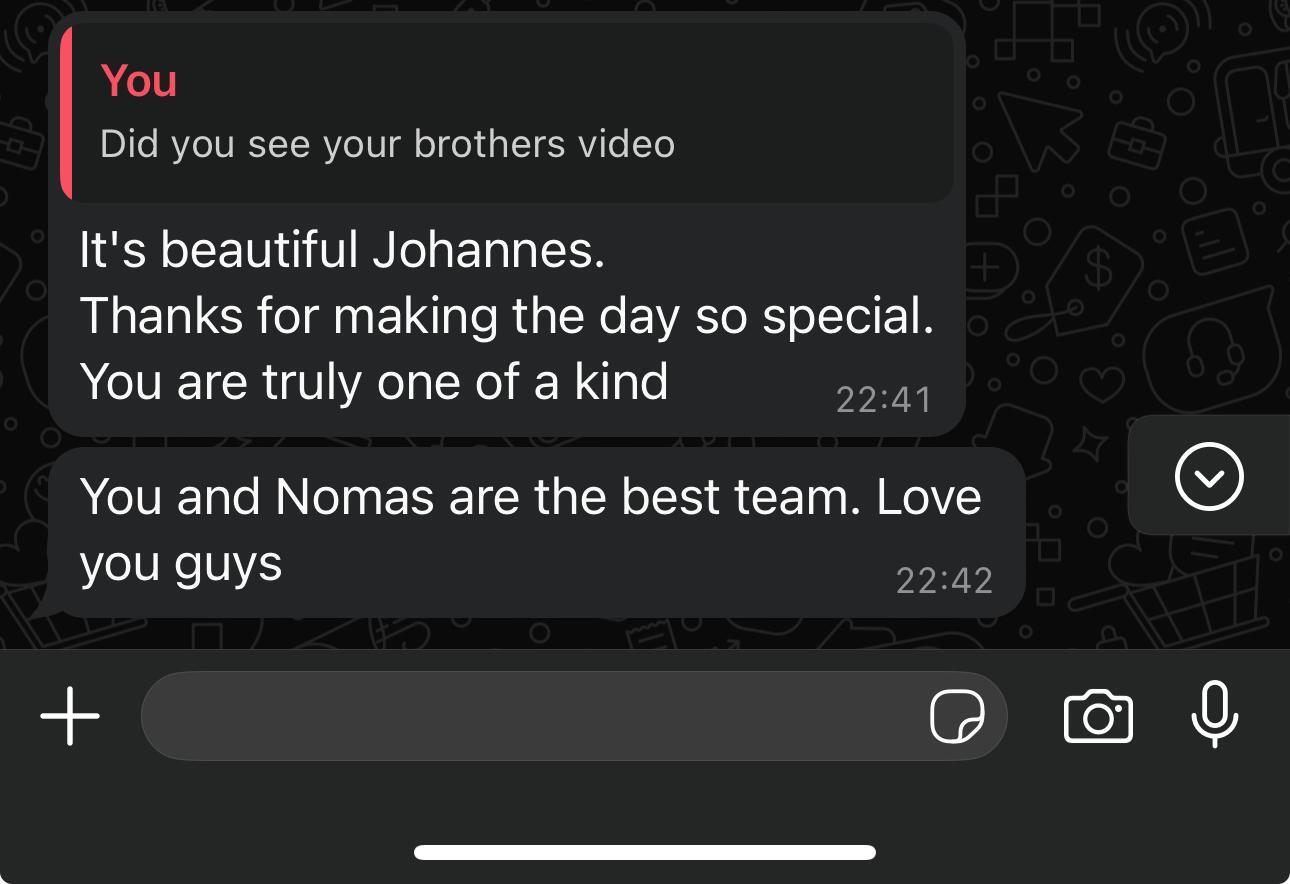Tap the name "Nomas" in the second message
This screenshot has height=884, width=1290.
[355, 497]
